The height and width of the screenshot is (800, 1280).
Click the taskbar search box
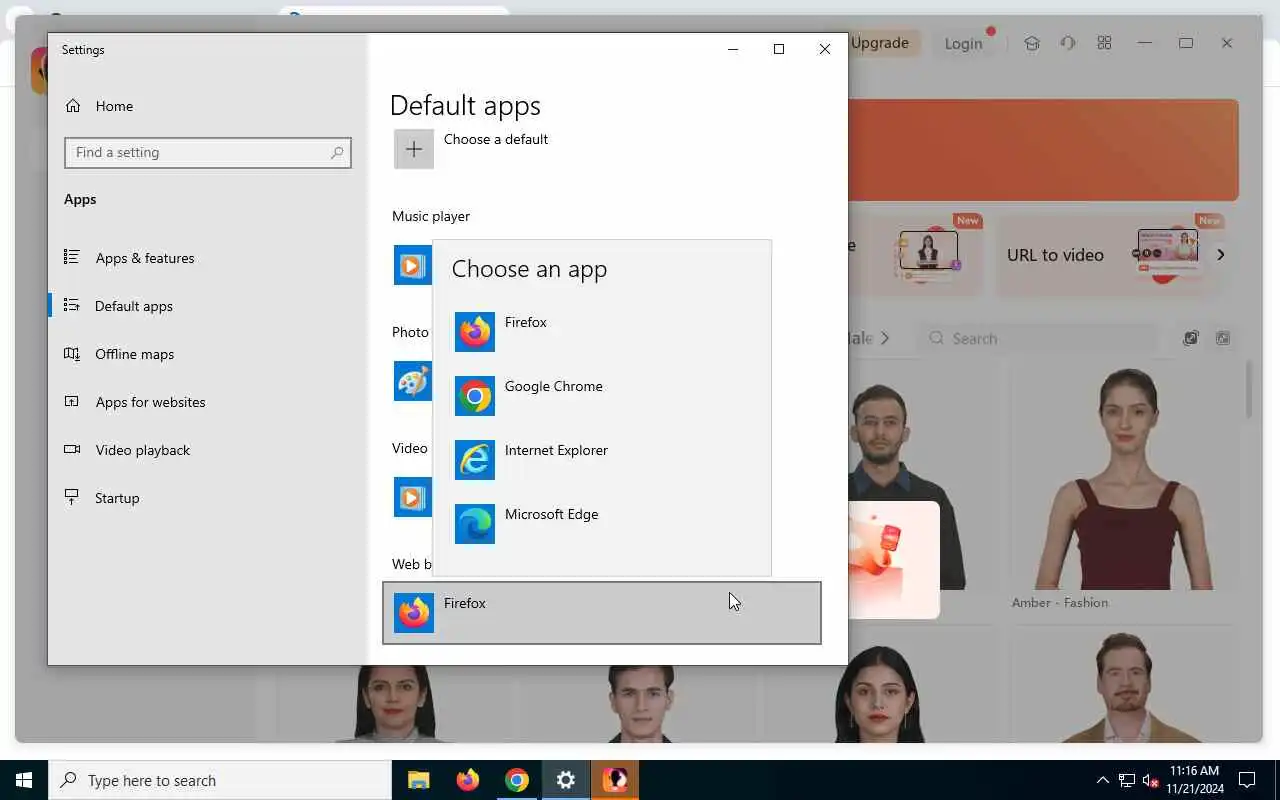click(220, 780)
